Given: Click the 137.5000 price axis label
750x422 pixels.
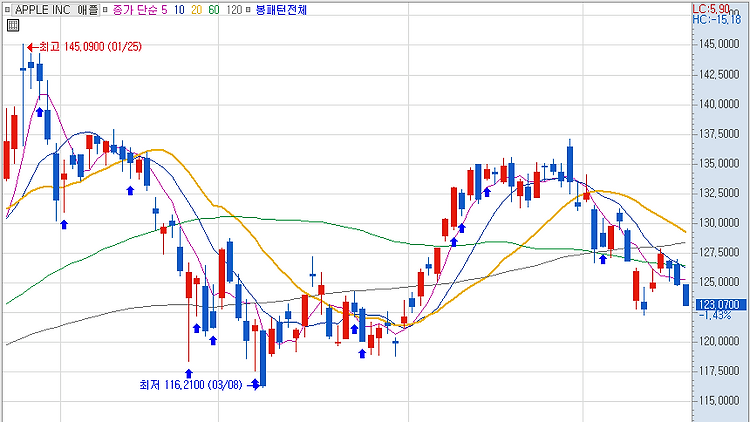Looking at the screenshot, I should click(719, 134).
